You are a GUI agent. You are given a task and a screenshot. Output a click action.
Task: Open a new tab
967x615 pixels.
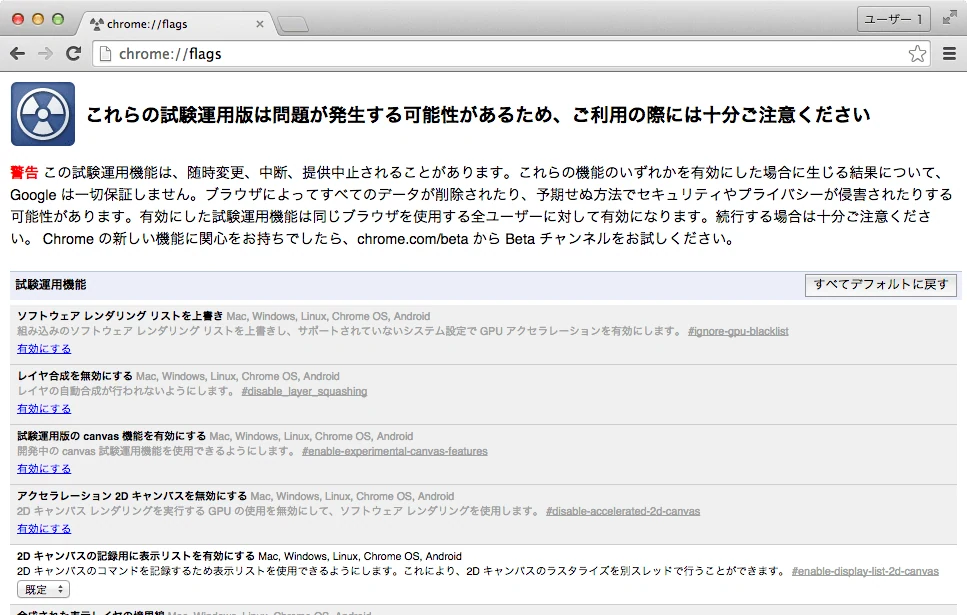[x=293, y=25]
